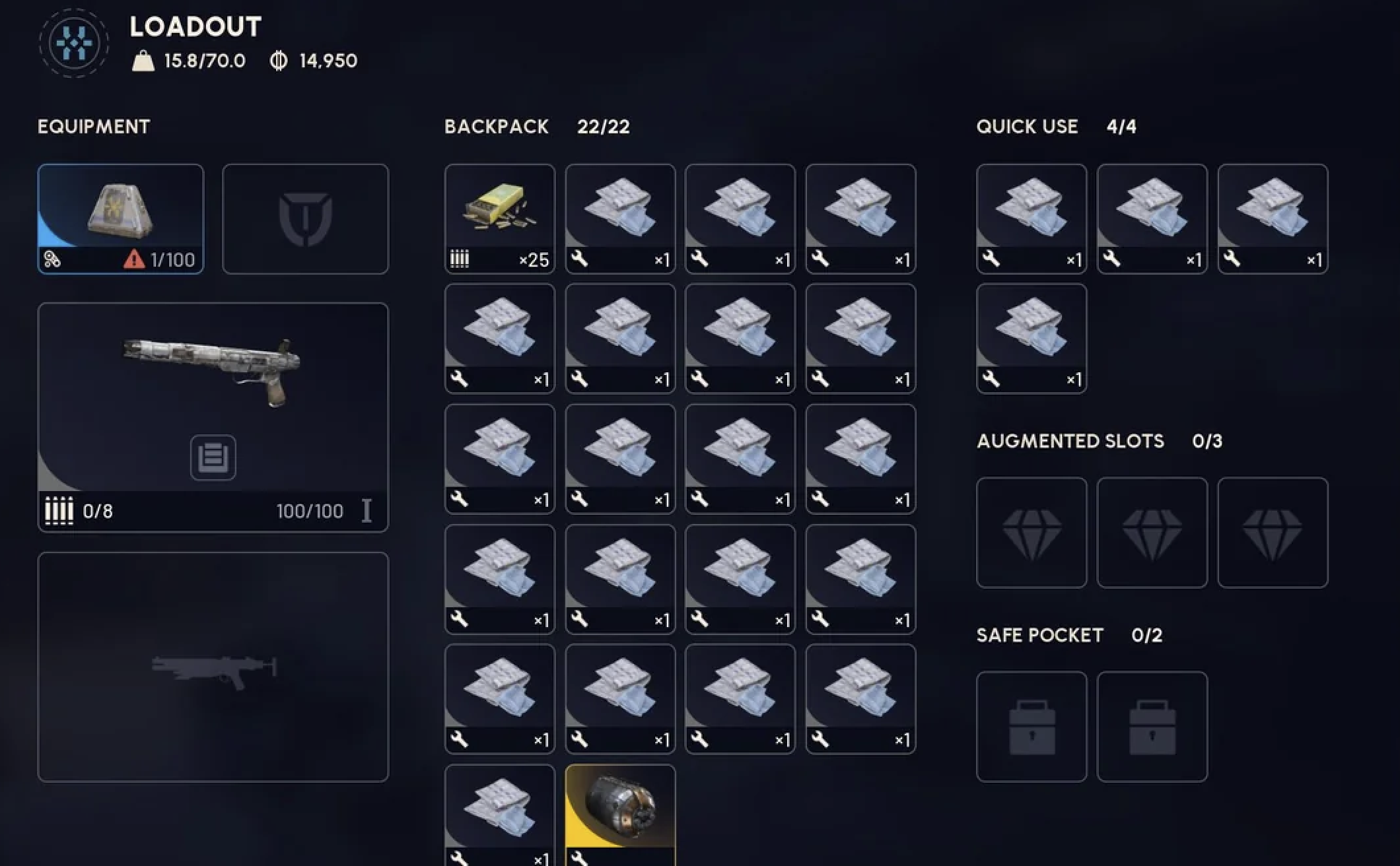Click the empty shield equipment slot
1400x866 pixels.
point(305,218)
